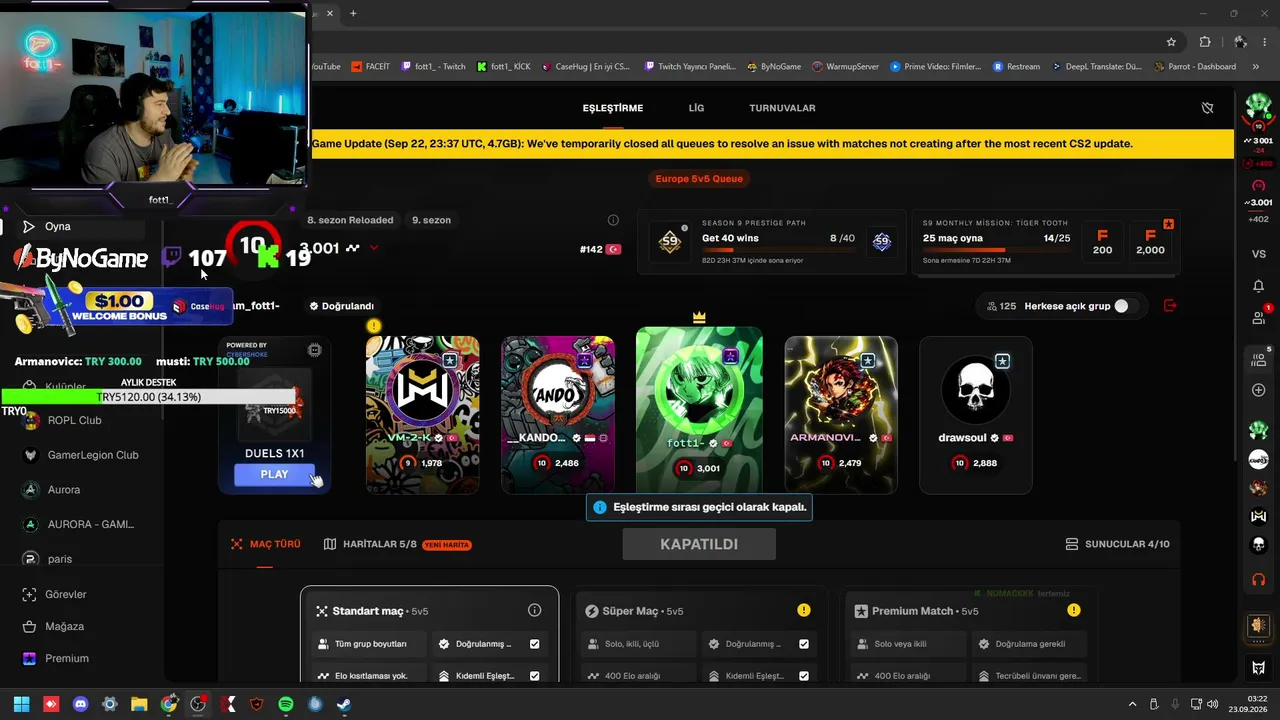The height and width of the screenshot is (720, 1280).
Task: Click the slashed shield icon in the header
Action: click(x=1207, y=108)
